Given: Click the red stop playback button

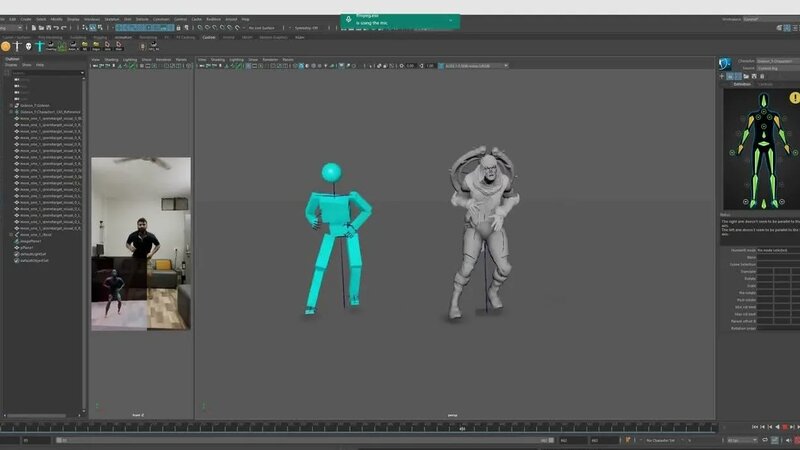Looking at the screenshot, I should click(785, 427).
